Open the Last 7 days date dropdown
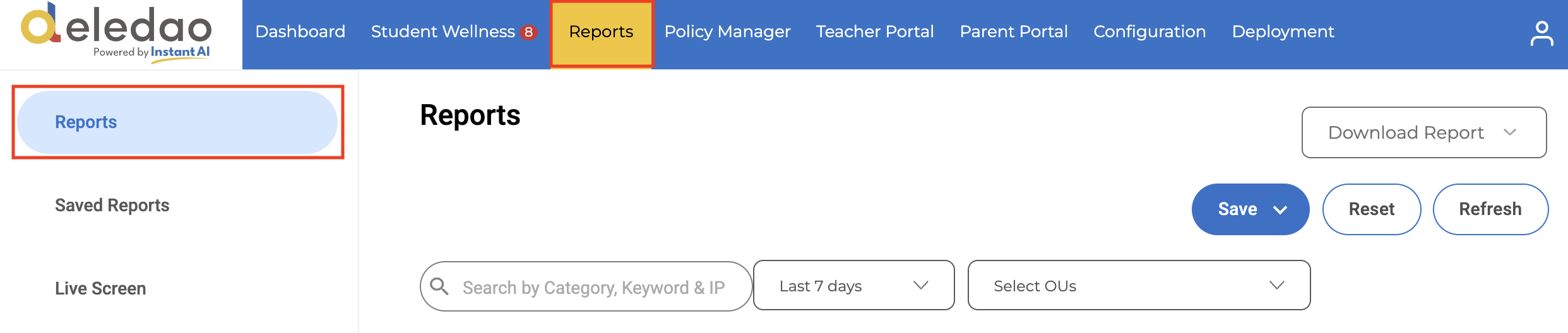Image resolution: width=1568 pixels, height=333 pixels. click(x=853, y=286)
